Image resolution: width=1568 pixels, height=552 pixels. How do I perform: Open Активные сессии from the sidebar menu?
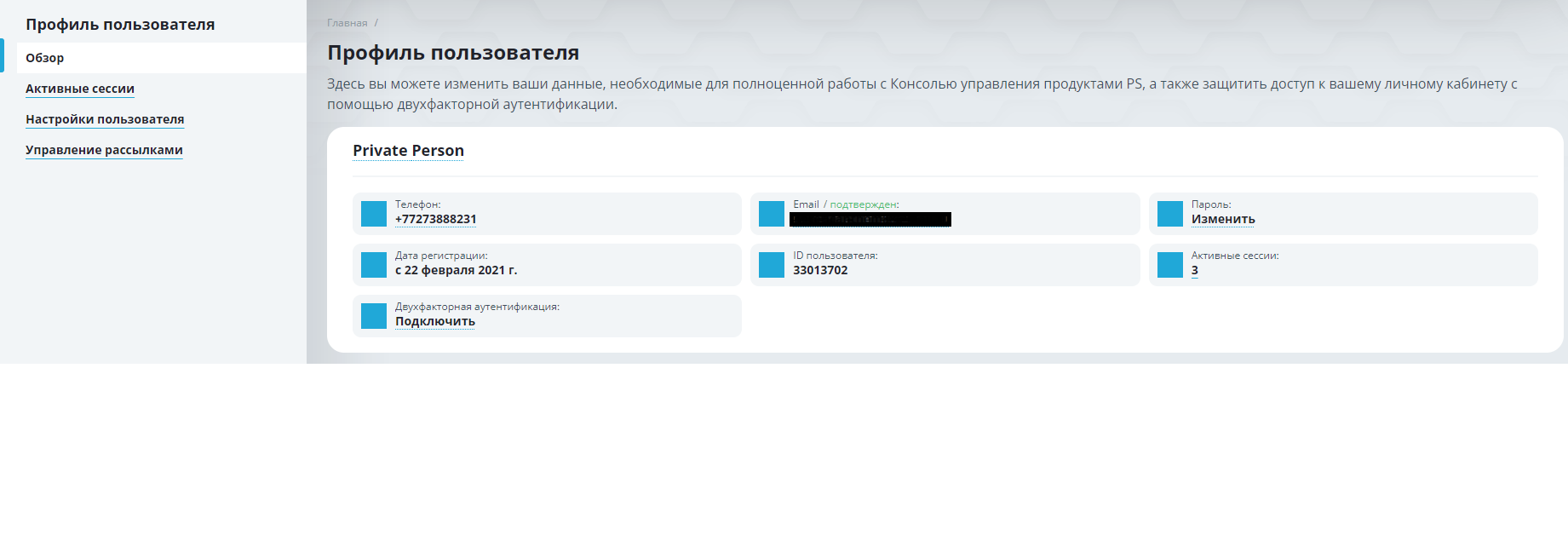pyautogui.click(x=80, y=89)
